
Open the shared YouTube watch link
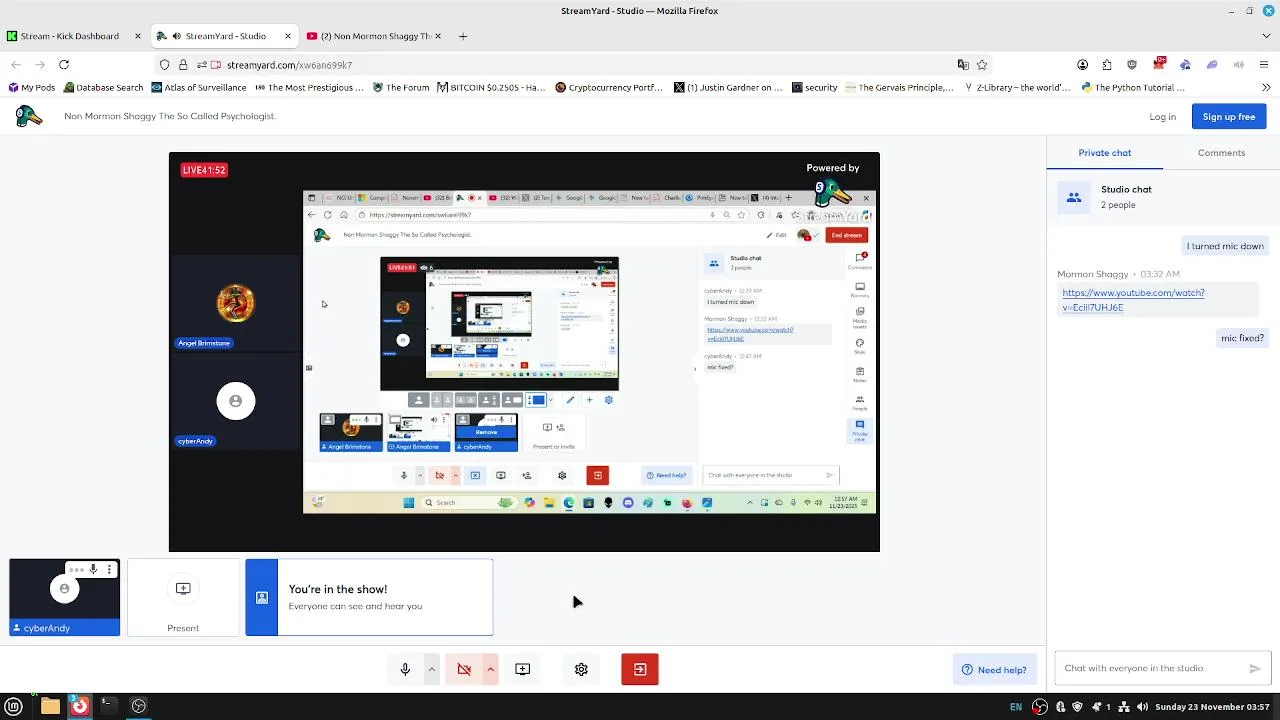coord(1133,300)
